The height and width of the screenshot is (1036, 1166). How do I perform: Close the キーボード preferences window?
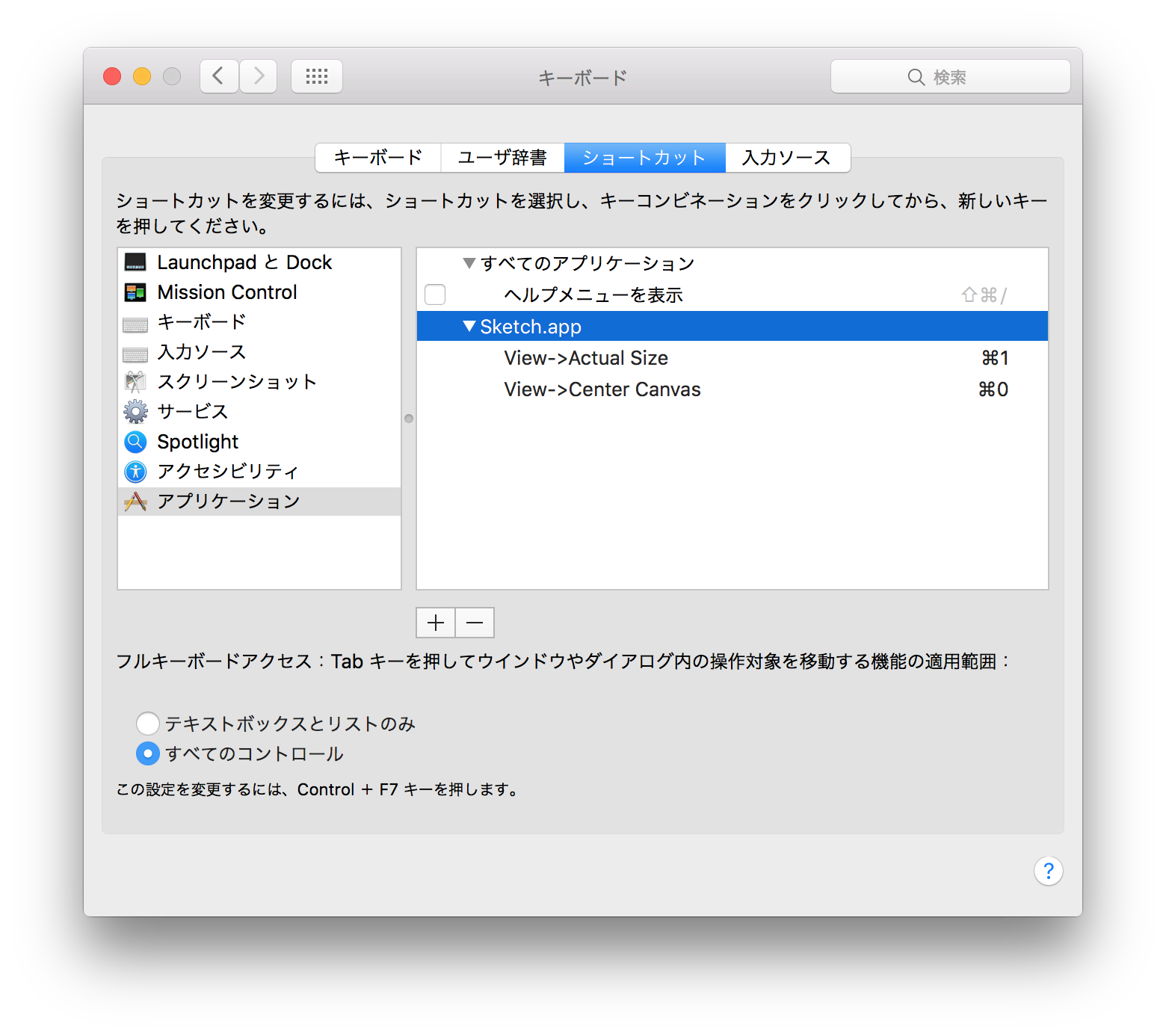pos(112,76)
